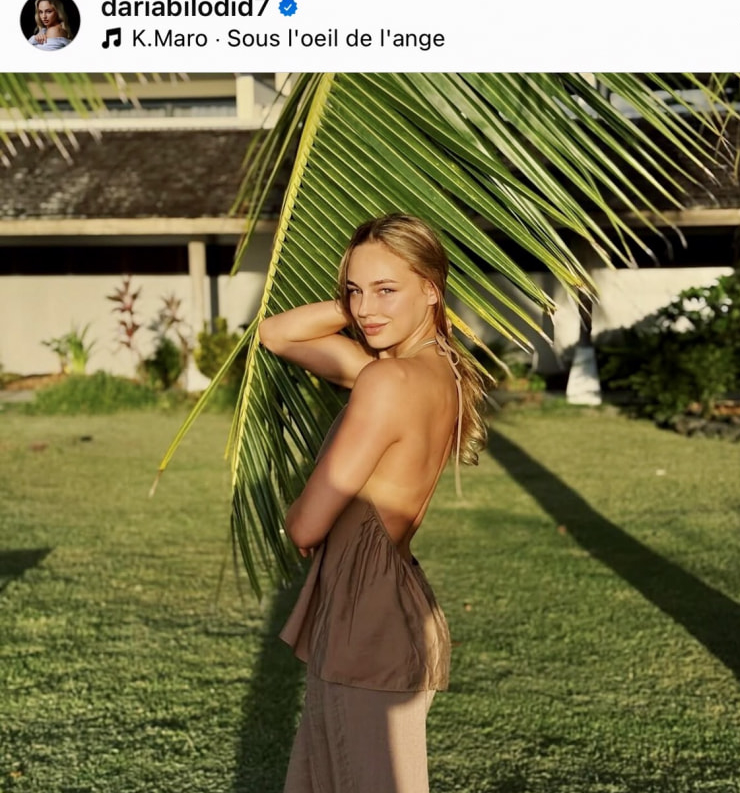
Task: Open the dariabilodid7 profile avatar
Action: [x=50, y=22]
